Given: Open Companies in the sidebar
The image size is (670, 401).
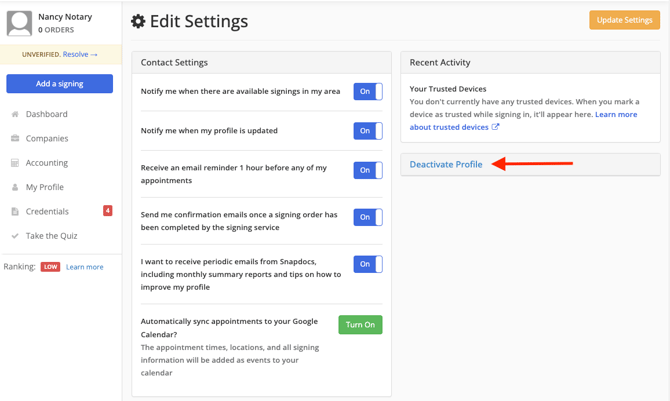Looking at the screenshot, I should [47, 139].
